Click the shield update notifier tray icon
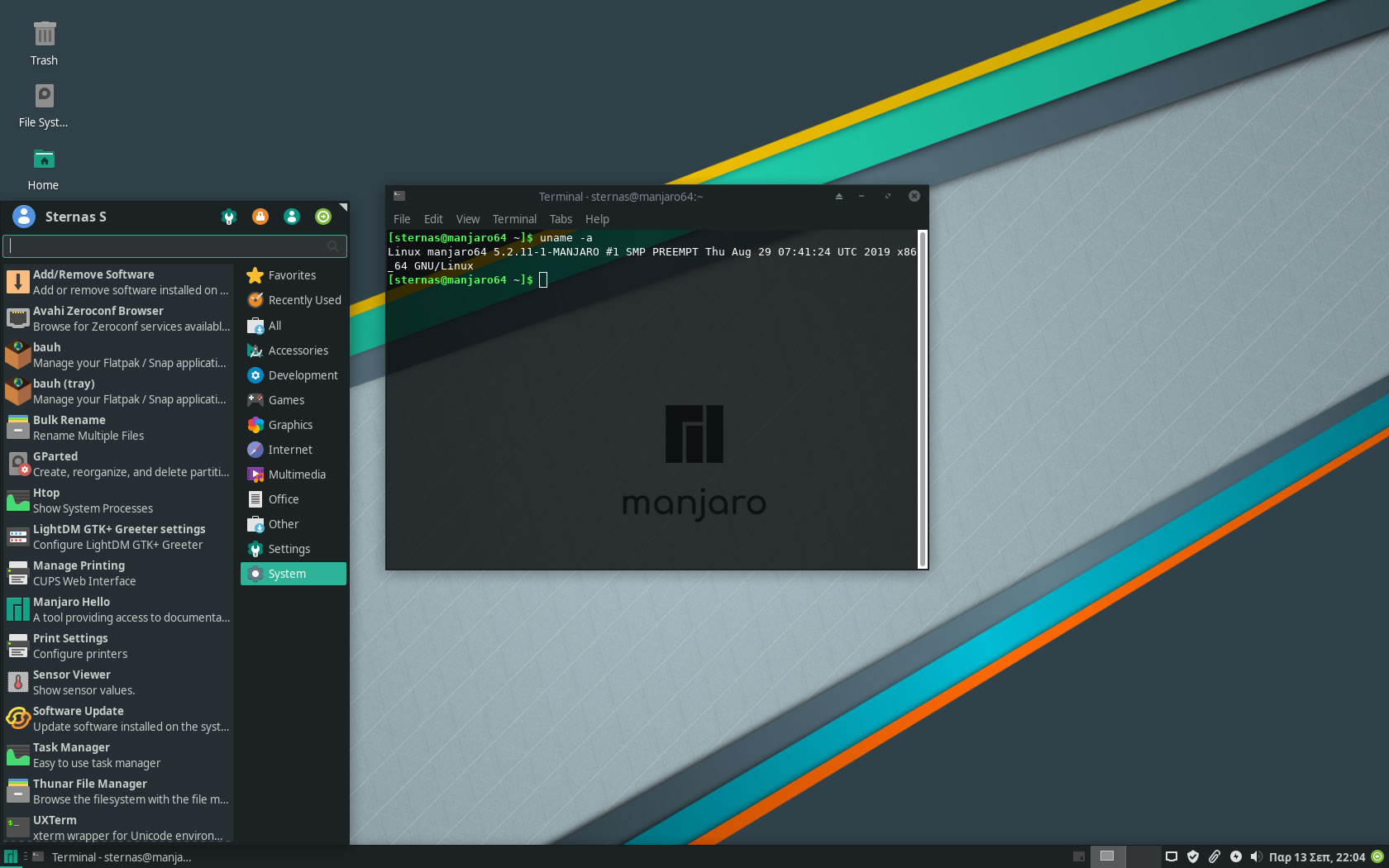The width and height of the screenshot is (1389, 868). [x=1193, y=856]
